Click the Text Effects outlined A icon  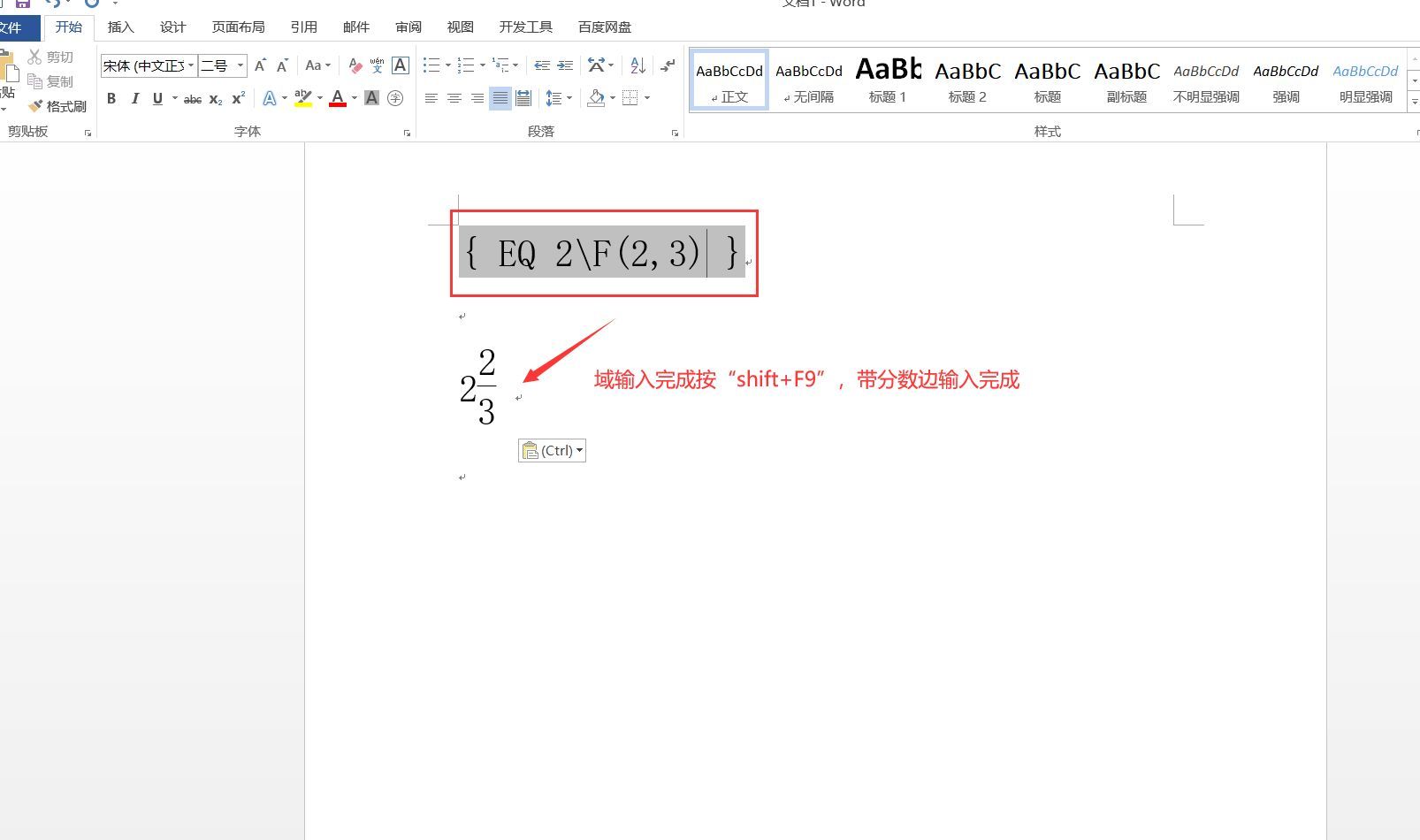pos(270,98)
